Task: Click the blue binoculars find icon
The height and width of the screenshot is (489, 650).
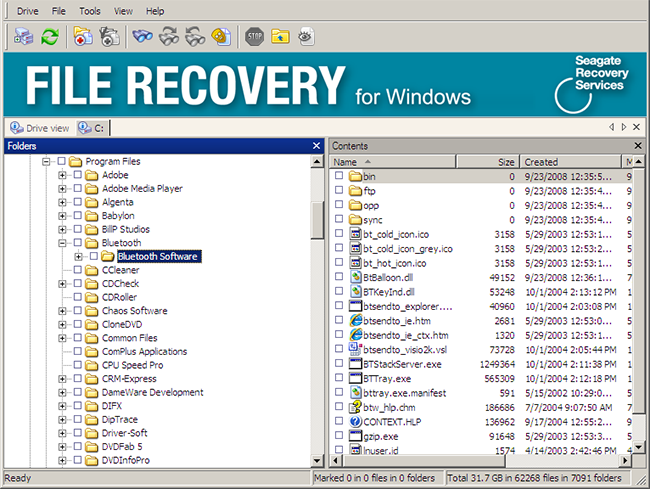Action: [143, 37]
